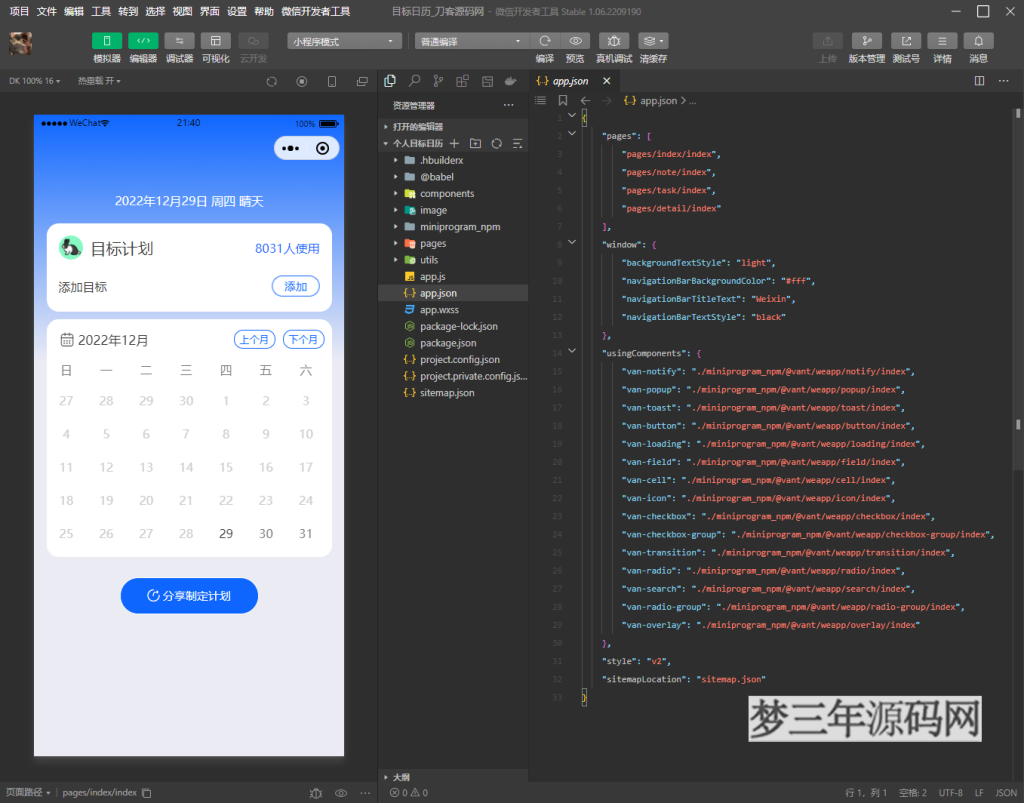1024x803 pixels.
Task: Open the 小程序模式 mode dropdown
Action: [344, 40]
